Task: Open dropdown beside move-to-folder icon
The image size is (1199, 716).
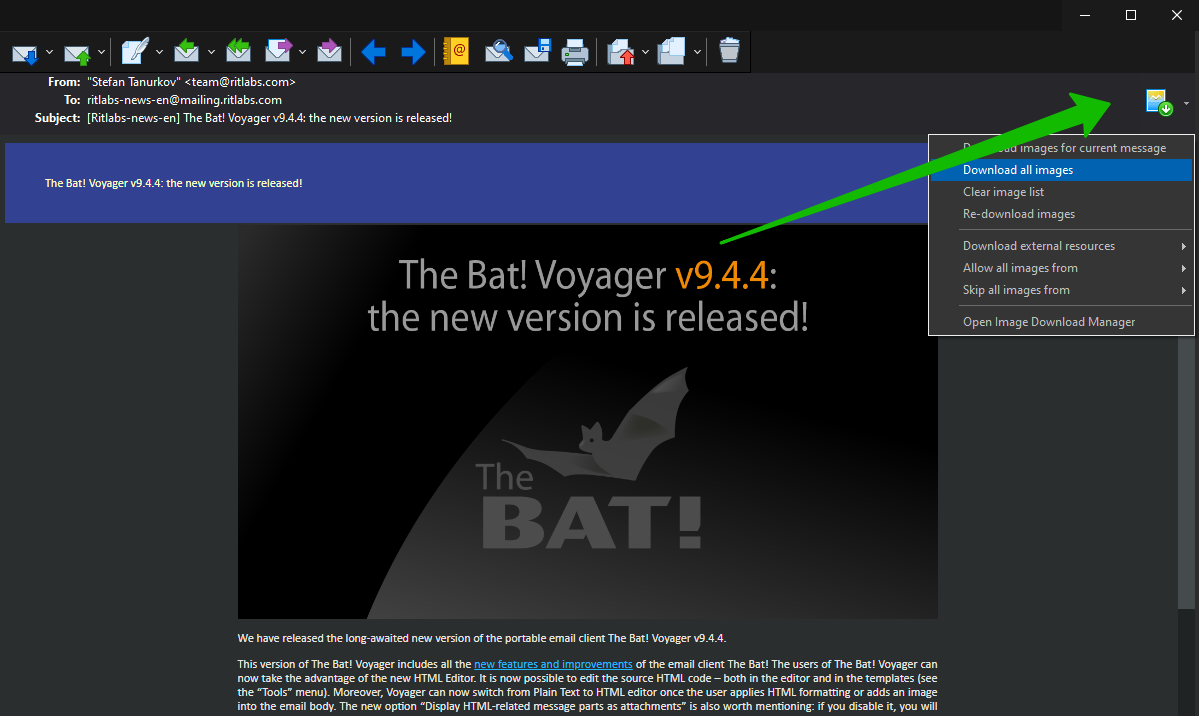Action: [645, 52]
